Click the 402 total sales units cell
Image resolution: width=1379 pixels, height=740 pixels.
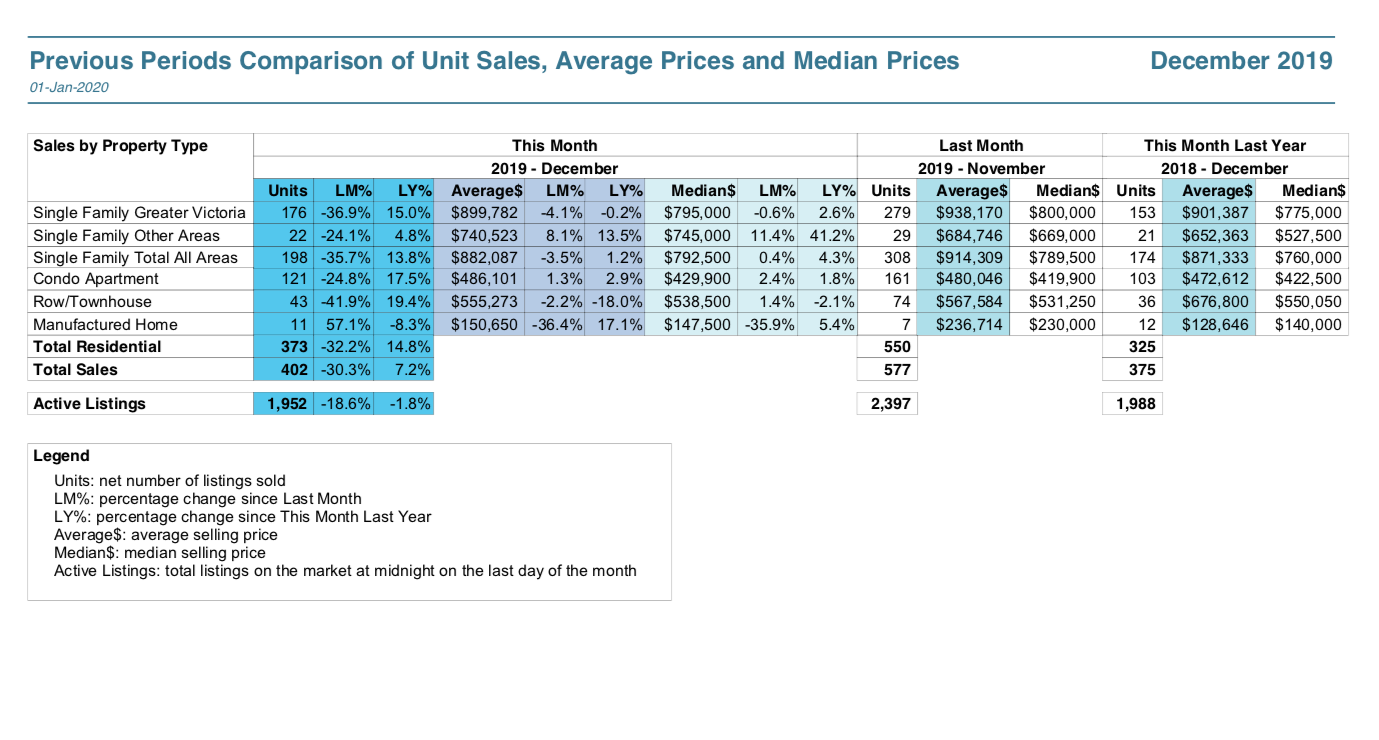pyautogui.click(x=294, y=370)
